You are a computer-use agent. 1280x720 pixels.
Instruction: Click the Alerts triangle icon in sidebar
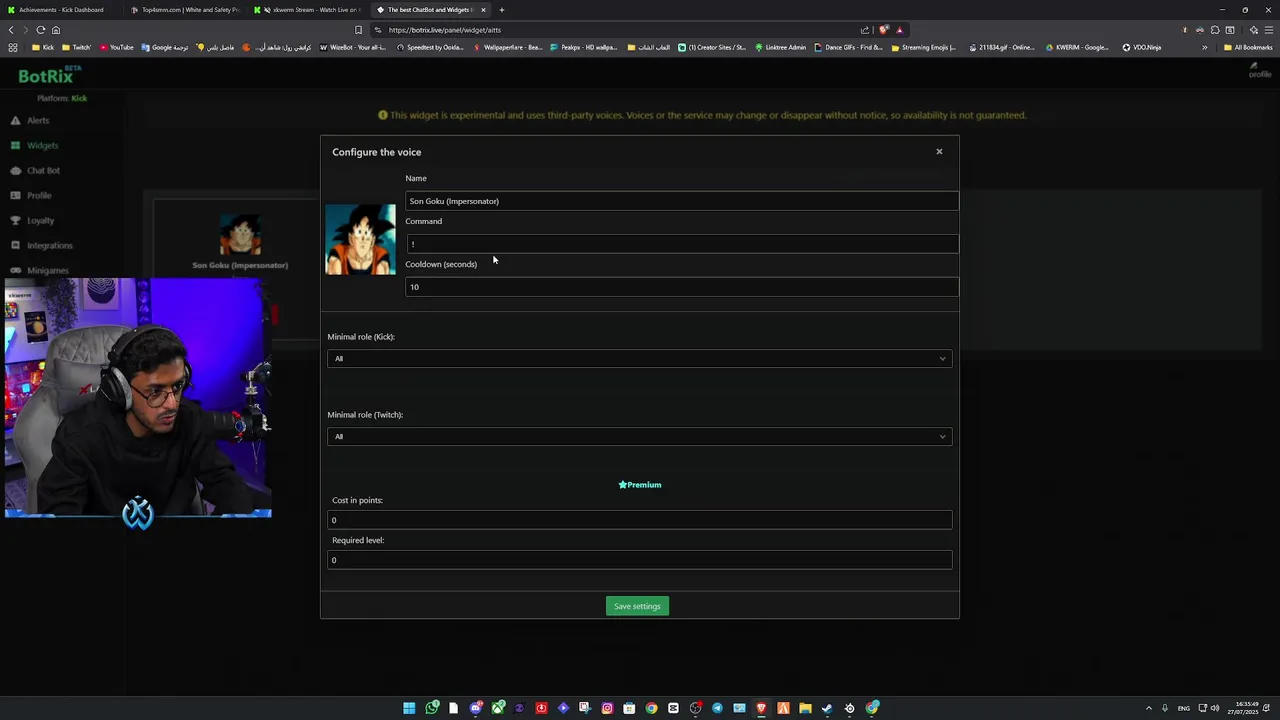(15, 121)
